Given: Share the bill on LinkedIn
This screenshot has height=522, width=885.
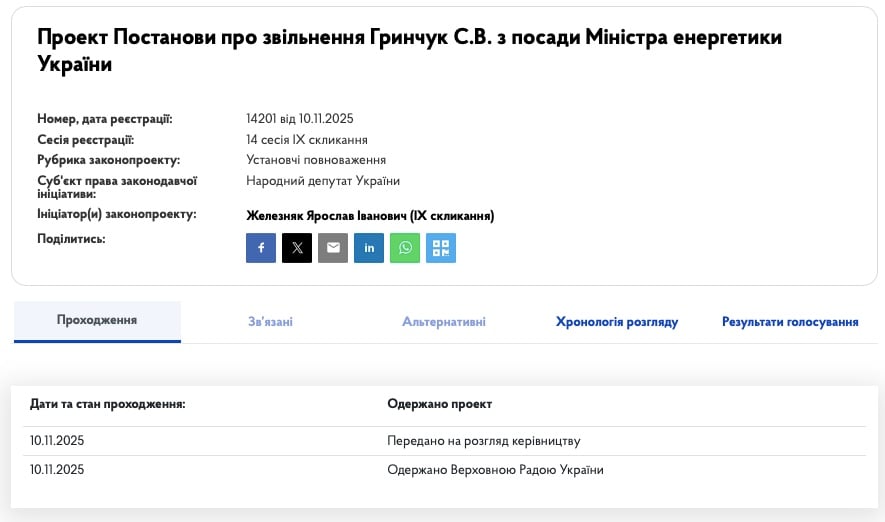Looking at the screenshot, I should (369, 248).
